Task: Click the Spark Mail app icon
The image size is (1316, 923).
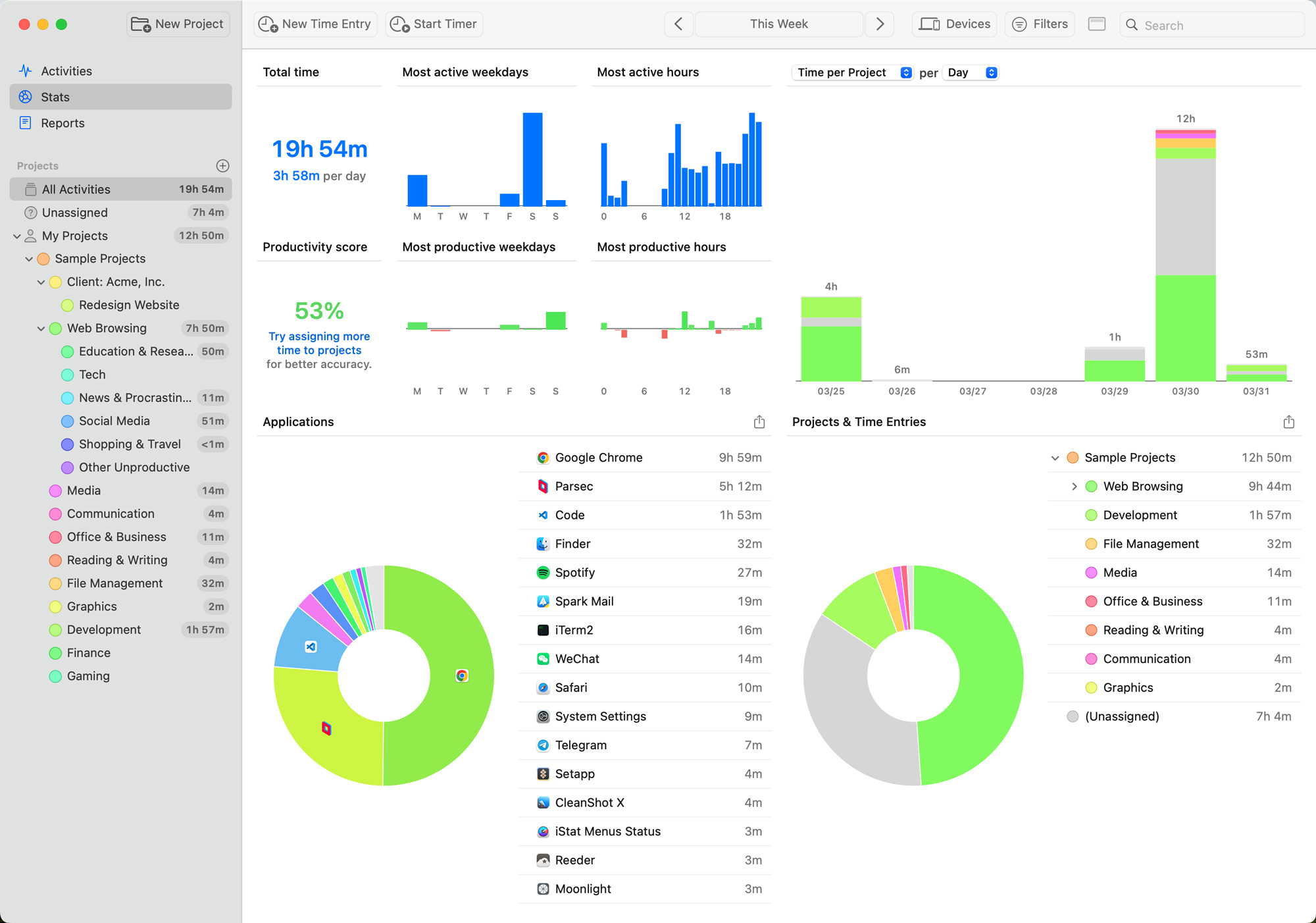Action: pos(543,602)
